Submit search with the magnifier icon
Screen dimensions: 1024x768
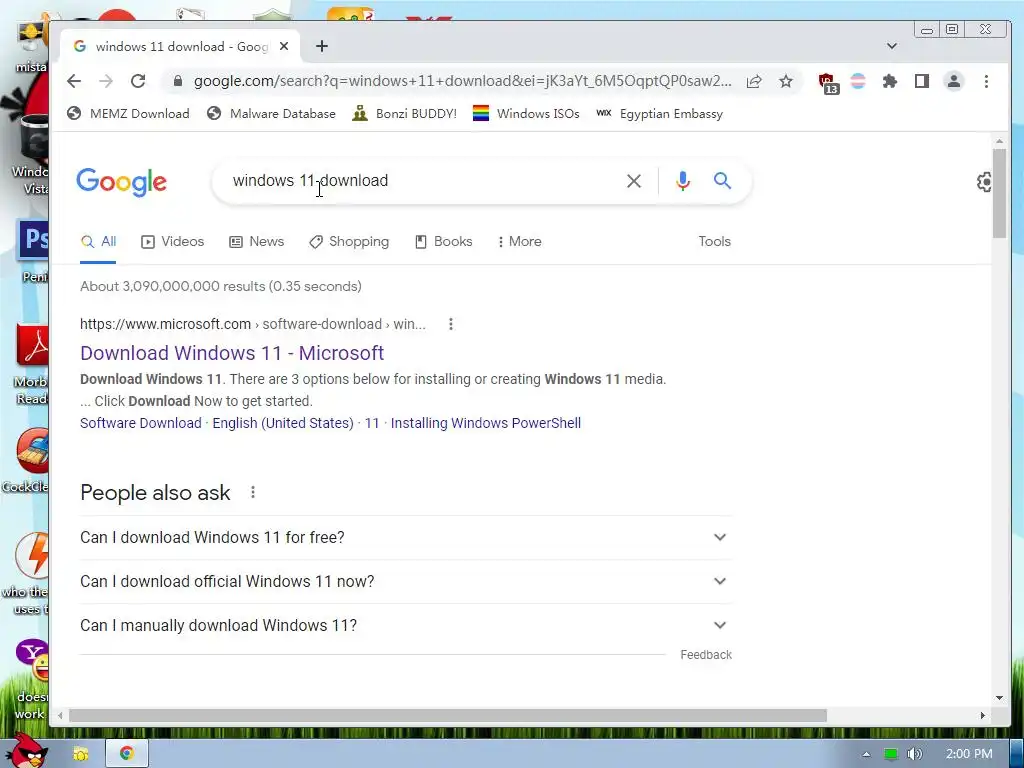point(722,180)
